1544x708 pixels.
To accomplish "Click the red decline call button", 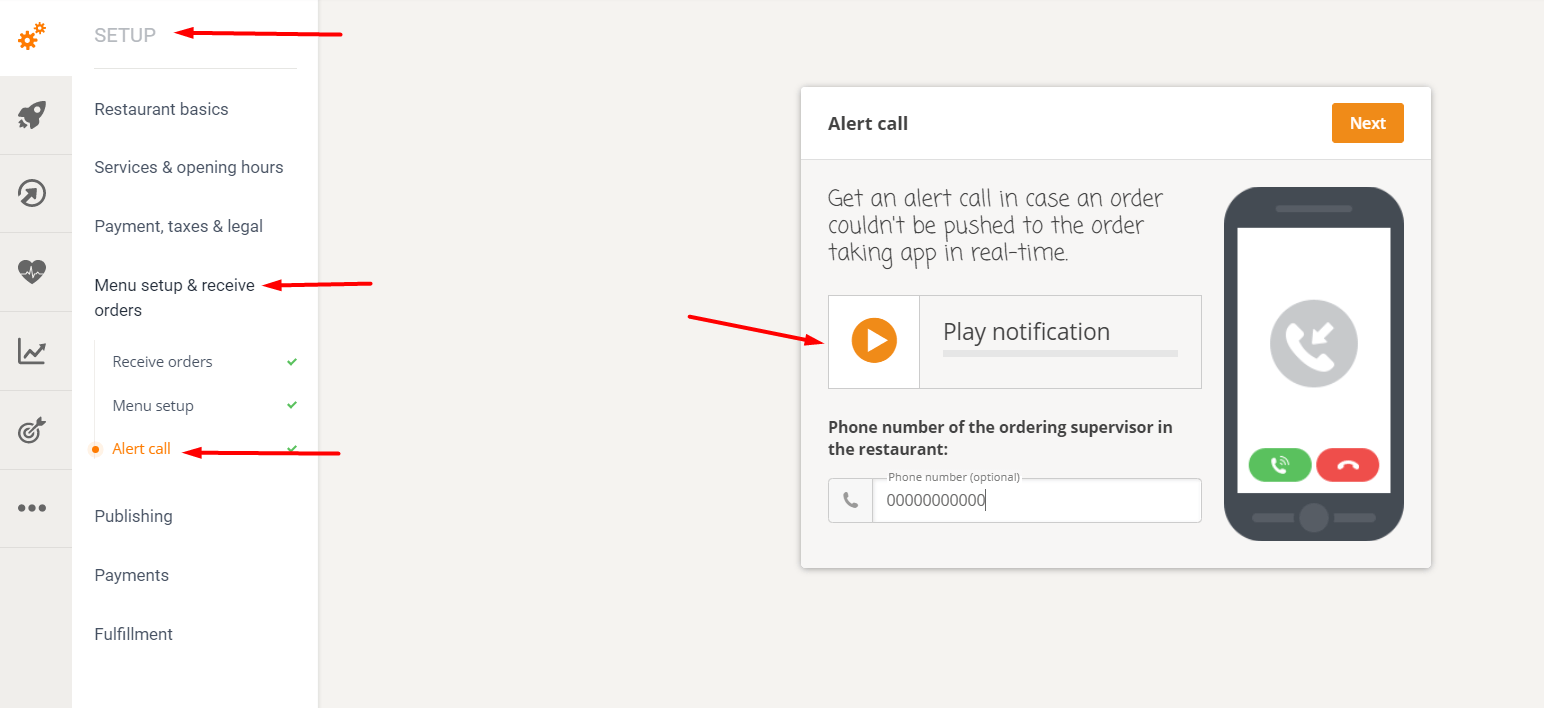I will click(x=1347, y=465).
